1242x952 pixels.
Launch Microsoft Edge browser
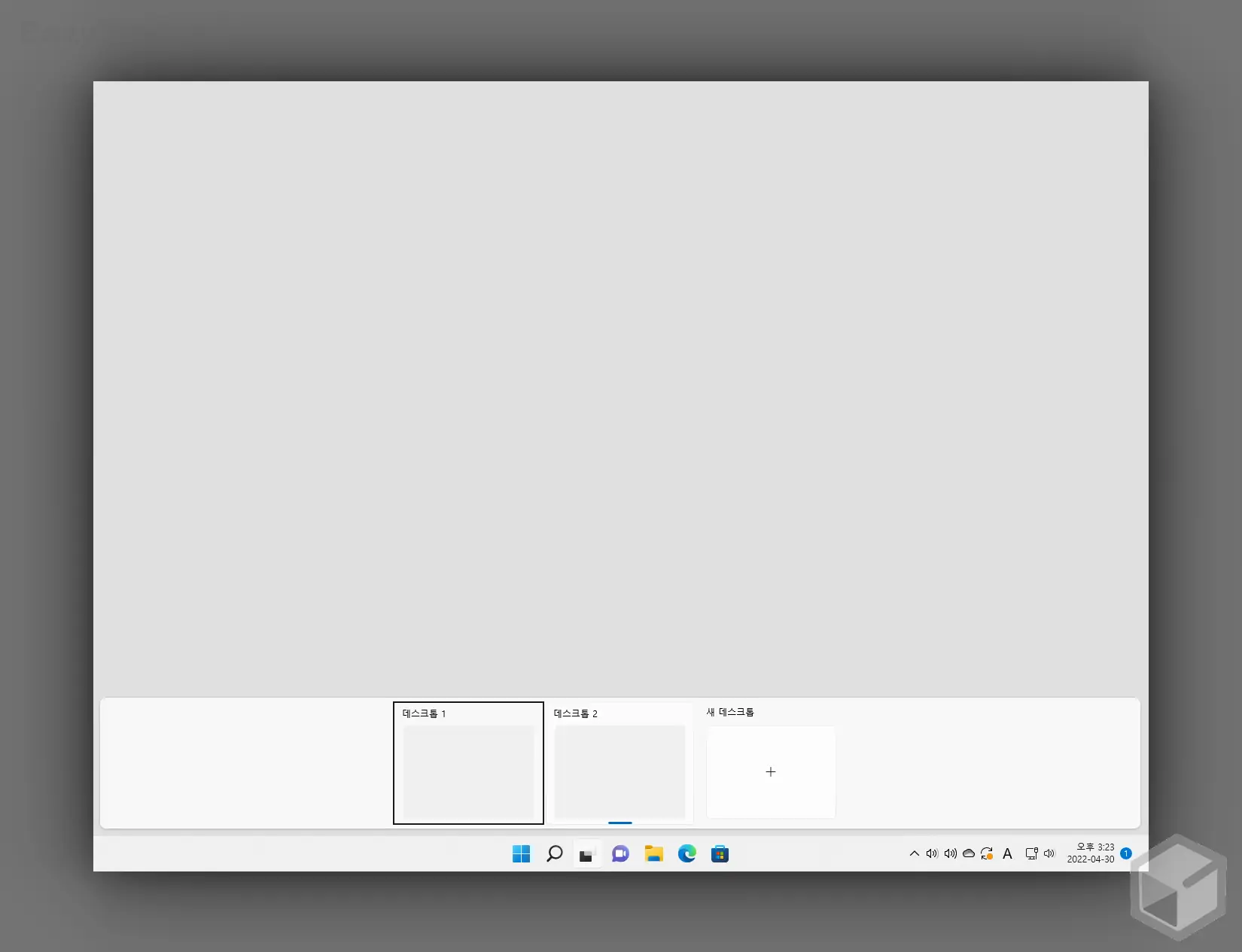tap(686, 853)
